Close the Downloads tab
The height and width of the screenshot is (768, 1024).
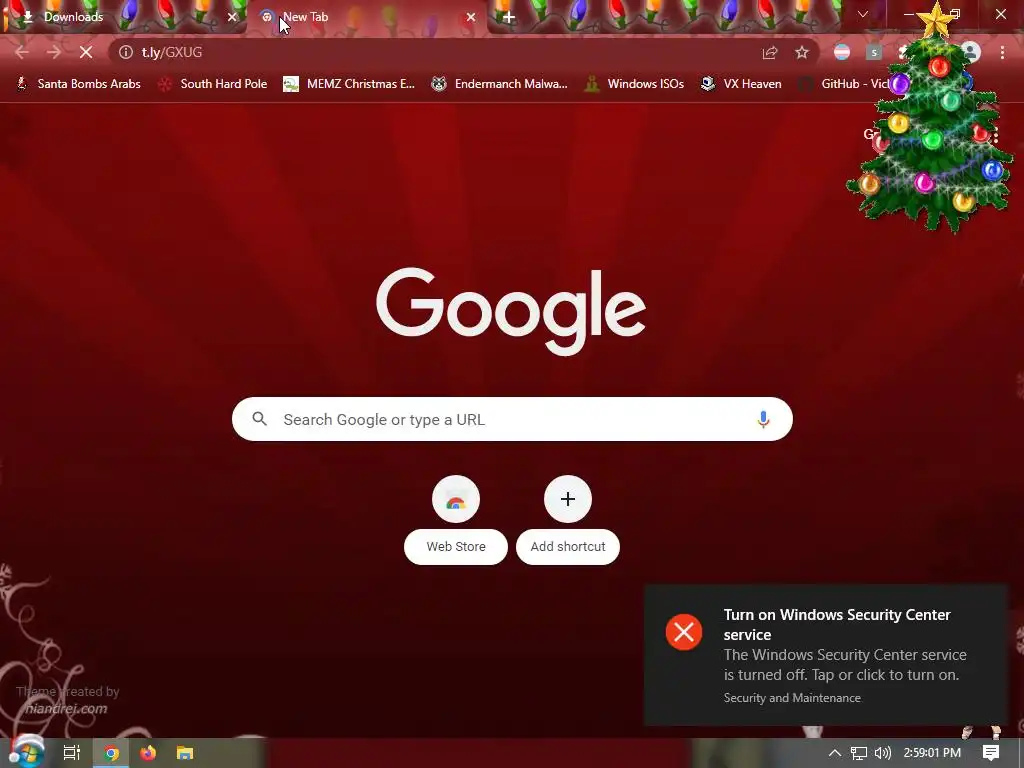point(232,17)
